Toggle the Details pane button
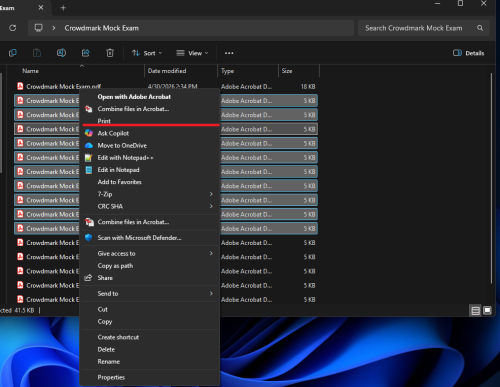Image resolution: width=500 pixels, height=387 pixels. point(468,53)
